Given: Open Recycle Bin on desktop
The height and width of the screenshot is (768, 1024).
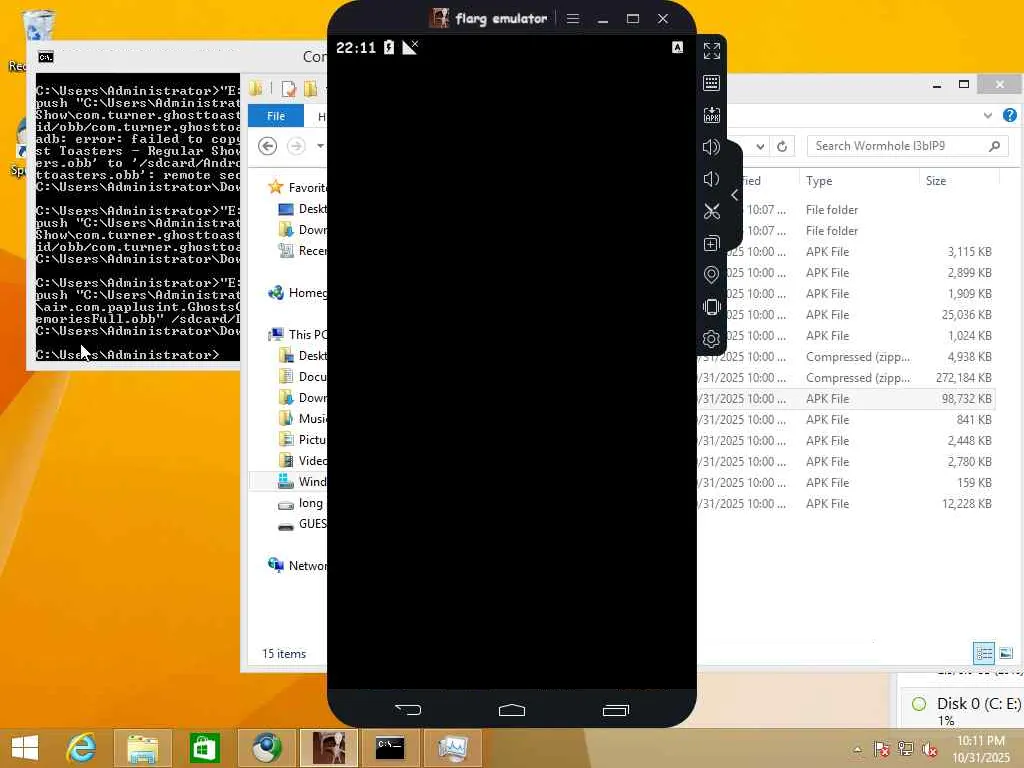Looking at the screenshot, I should tap(38, 26).
